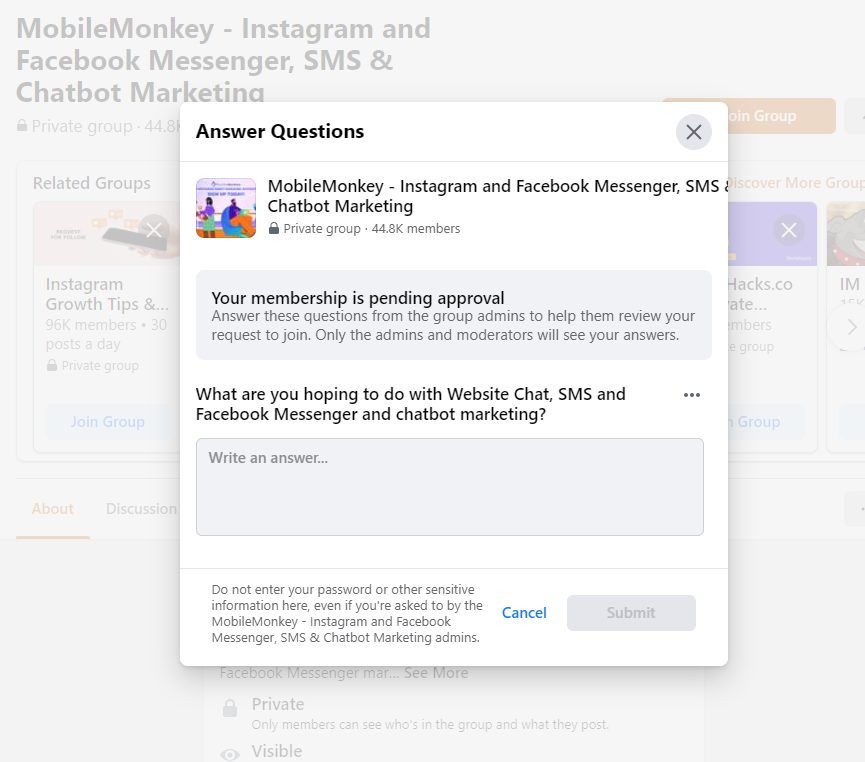This screenshot has height=762, width=865.
Task: Click the MobileMonkey group profile picture
Action: point(225,208)
